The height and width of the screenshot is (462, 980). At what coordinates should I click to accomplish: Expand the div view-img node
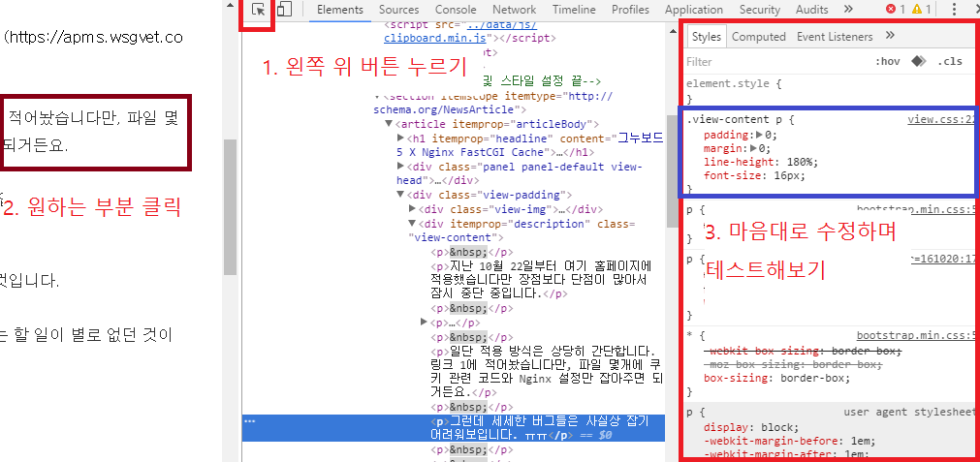(x=413, y=209)
